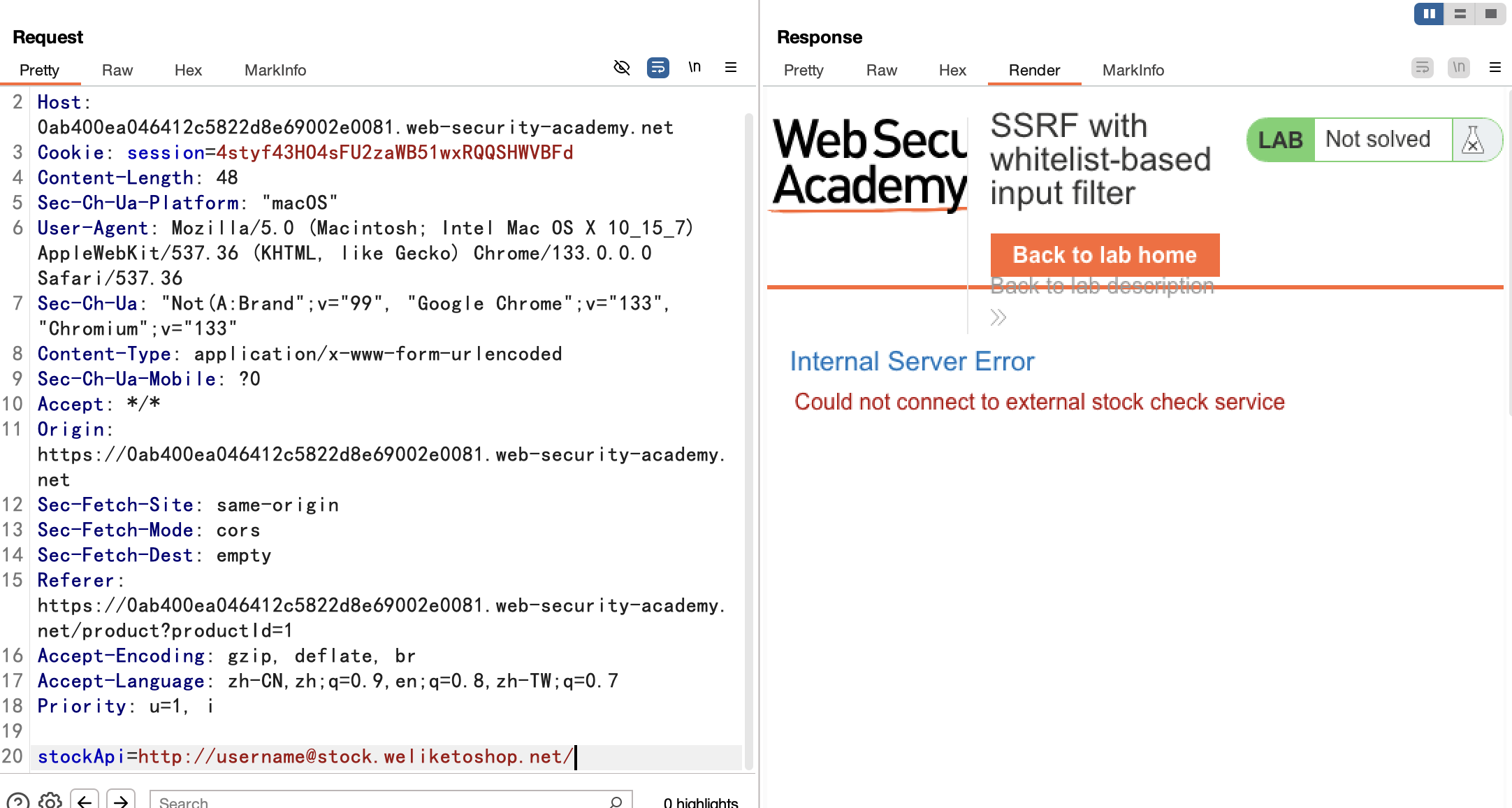
Task: Toggle hidden characters eye icon in Request
Action: coord(622,68)
